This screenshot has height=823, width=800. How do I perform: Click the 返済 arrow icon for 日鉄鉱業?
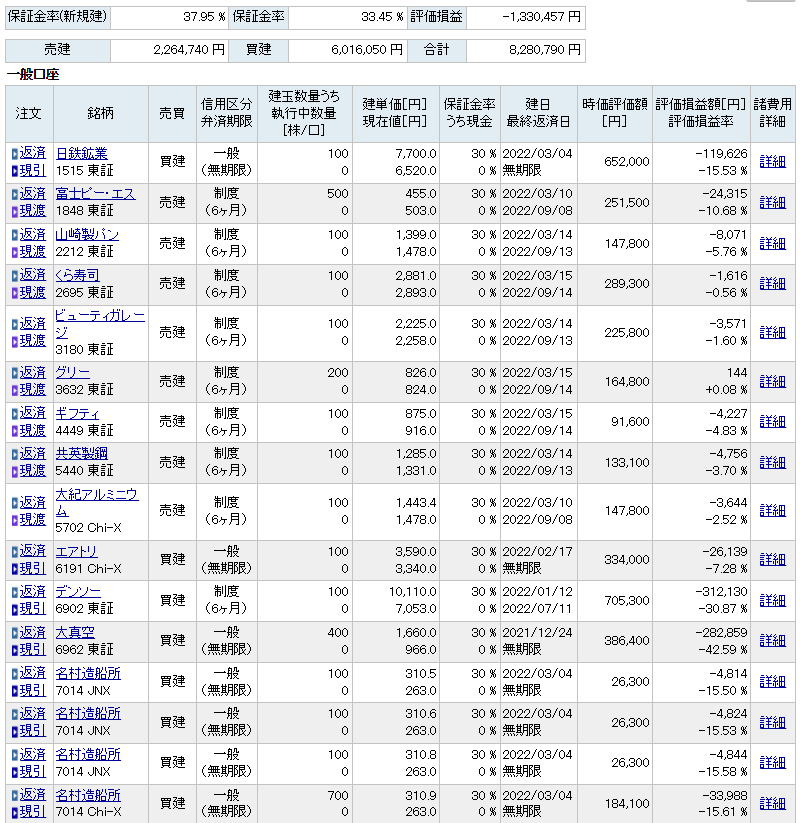[x=15, y=153]
